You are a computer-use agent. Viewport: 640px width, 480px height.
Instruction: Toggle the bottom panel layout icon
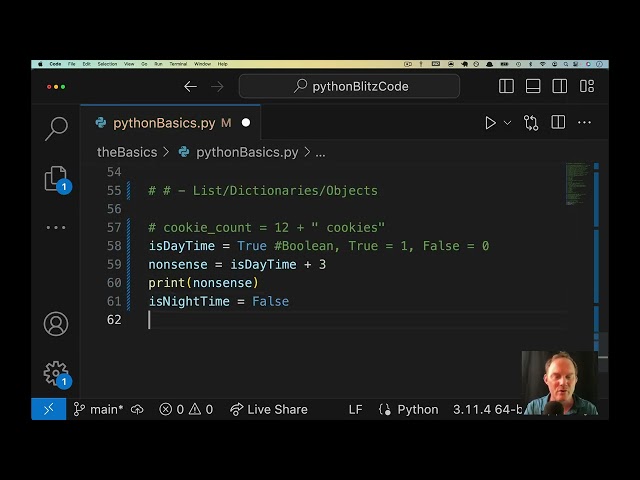(x=533, y=86)
